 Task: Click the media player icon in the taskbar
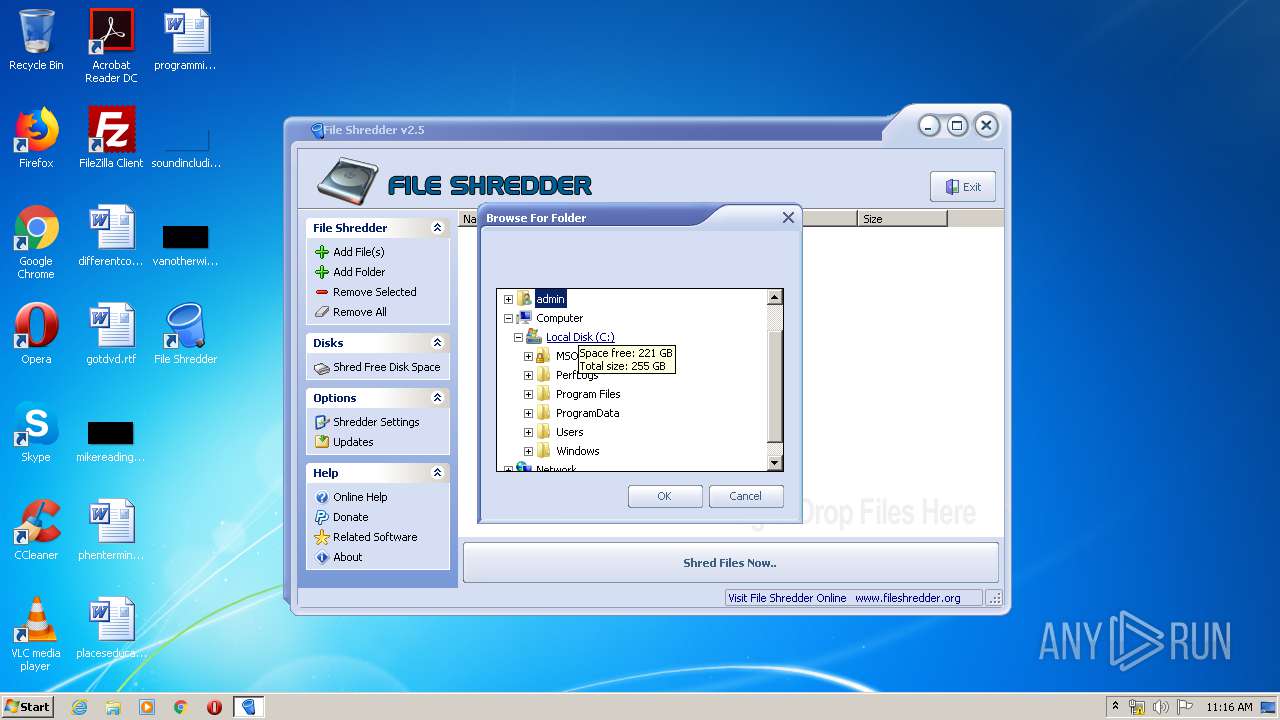click(147, 707)
